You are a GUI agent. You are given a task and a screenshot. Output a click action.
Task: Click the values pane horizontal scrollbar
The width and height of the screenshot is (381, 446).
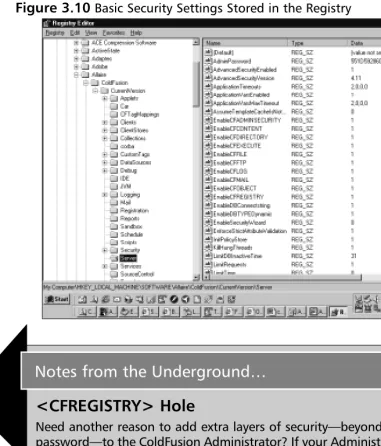point(286,277)
